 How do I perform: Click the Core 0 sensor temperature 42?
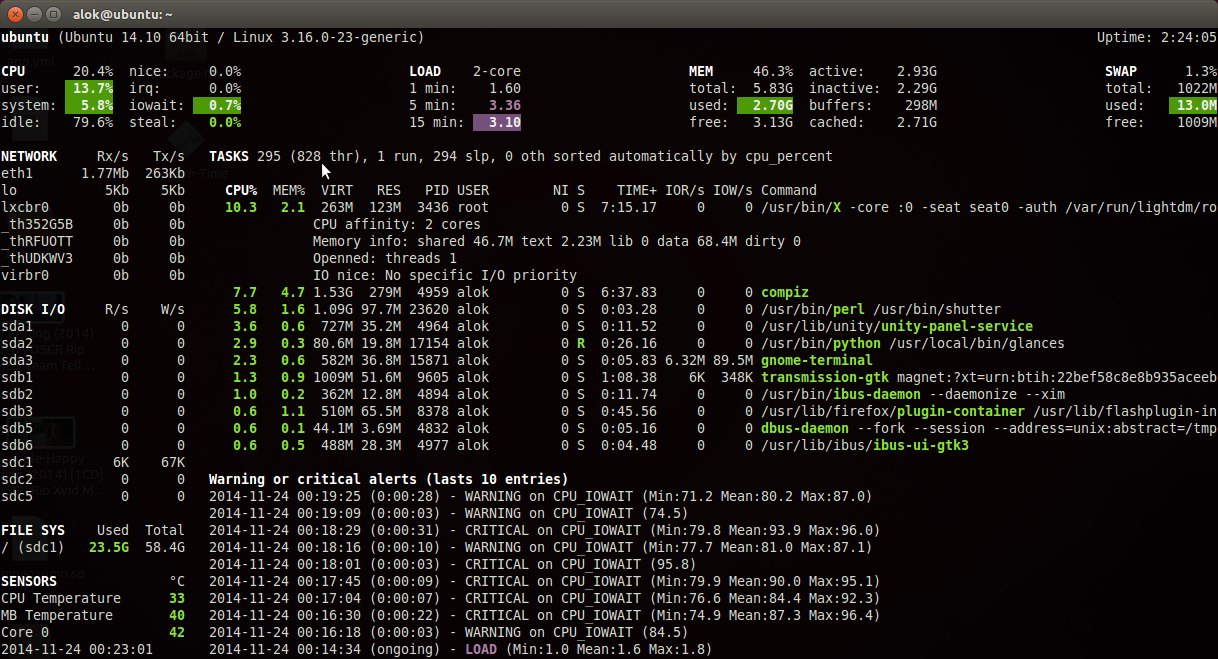(176, 632)
